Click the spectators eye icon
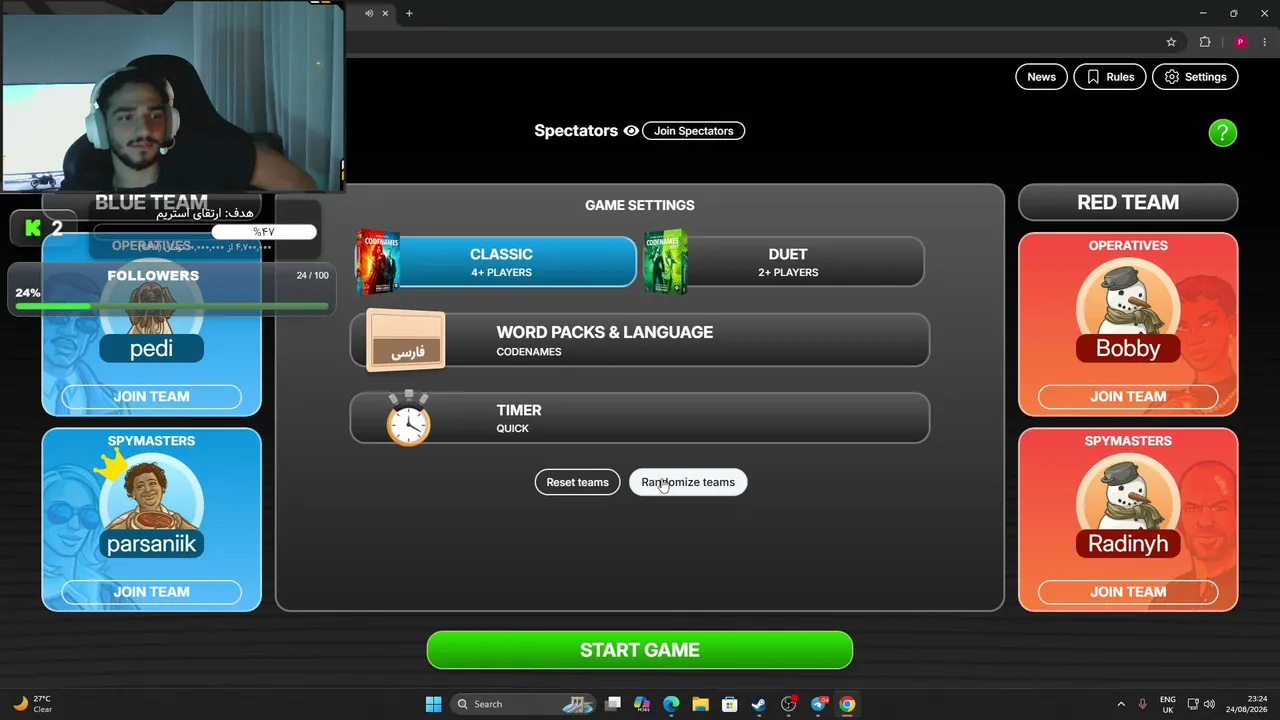 pyautogui.click(x=631, y=131)
